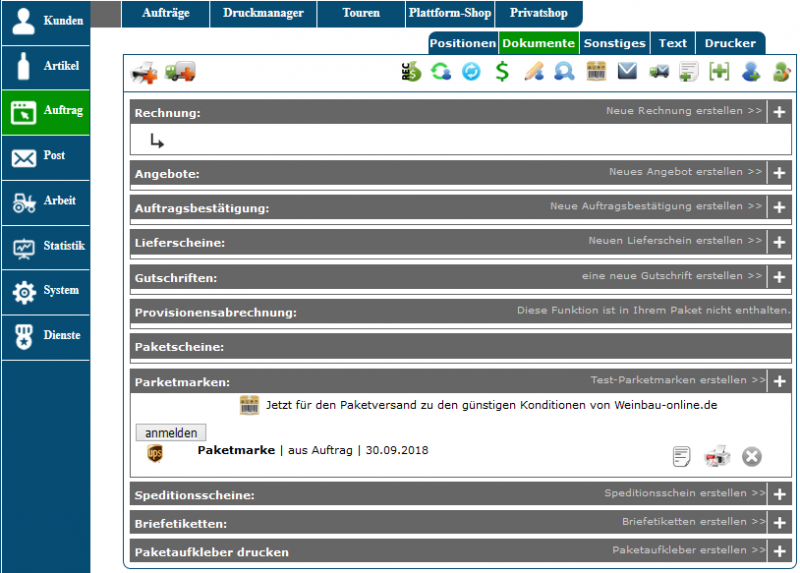This screenshot has width=800, height=573.
Task: Expand Speditionsscheine with plus button
Action: (779, 494)
